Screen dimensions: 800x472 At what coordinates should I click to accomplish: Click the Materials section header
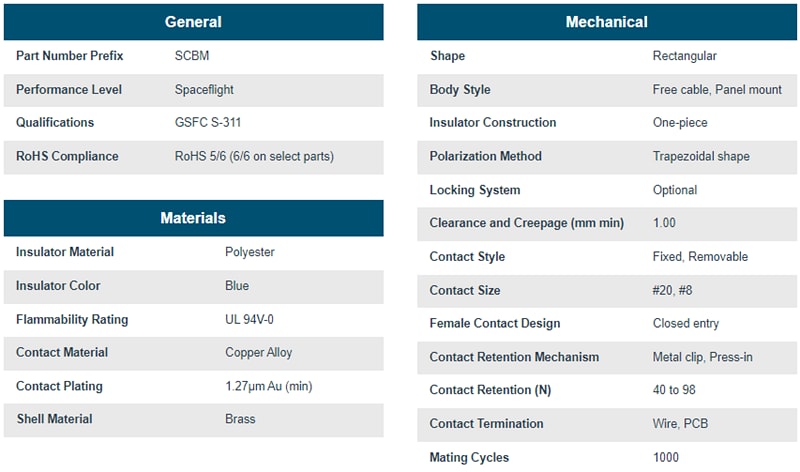point(193,218)
